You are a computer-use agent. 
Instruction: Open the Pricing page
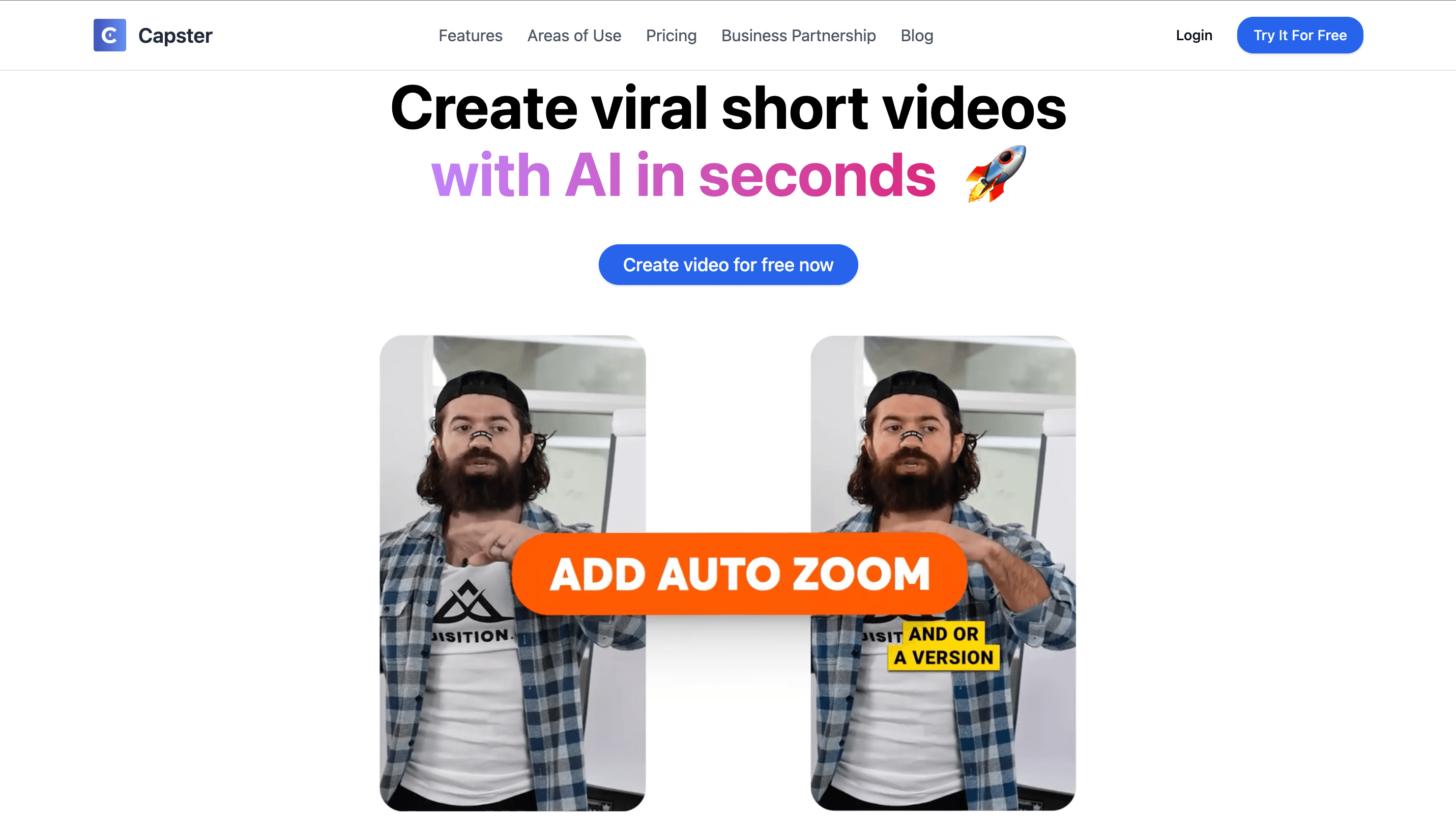click(671, 35)
